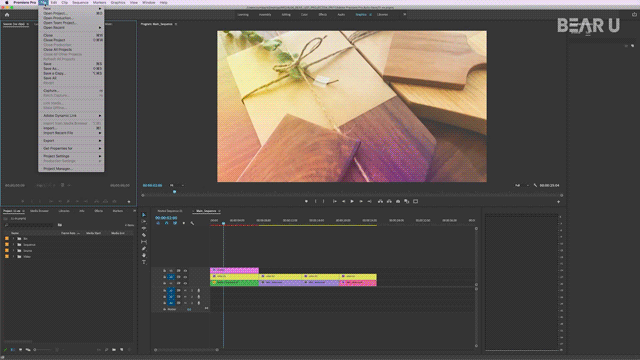Click the Project panel zoom slider
This screenshot has height=360, width=640.
click(x=43, y=350)
